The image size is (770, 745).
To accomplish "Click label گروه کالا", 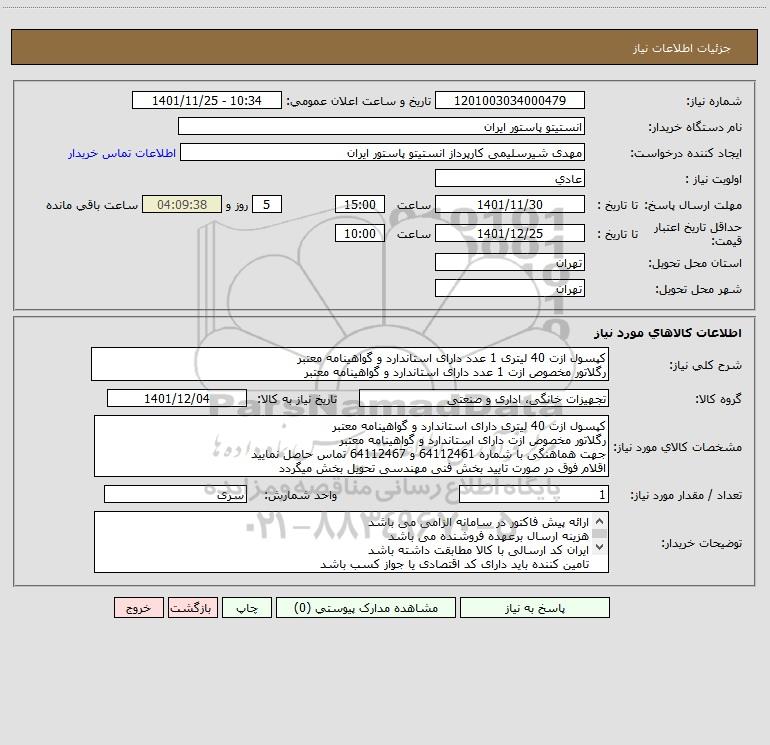I will coord(718,399).
